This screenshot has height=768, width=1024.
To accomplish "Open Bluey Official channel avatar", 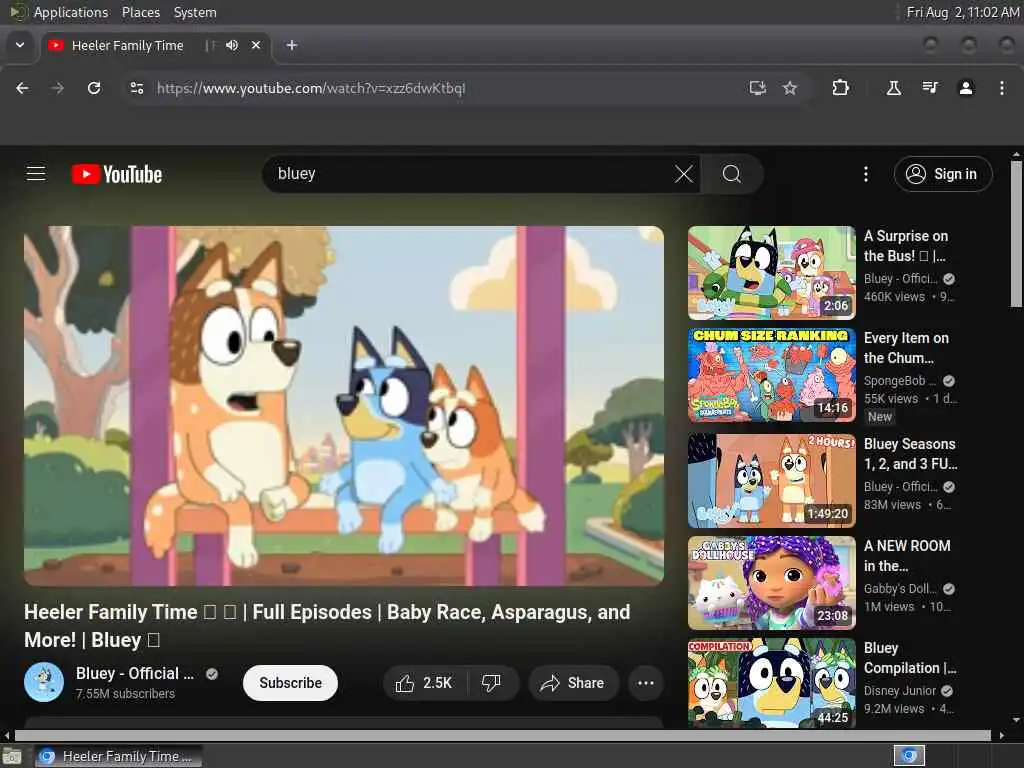I will [44, 682].
